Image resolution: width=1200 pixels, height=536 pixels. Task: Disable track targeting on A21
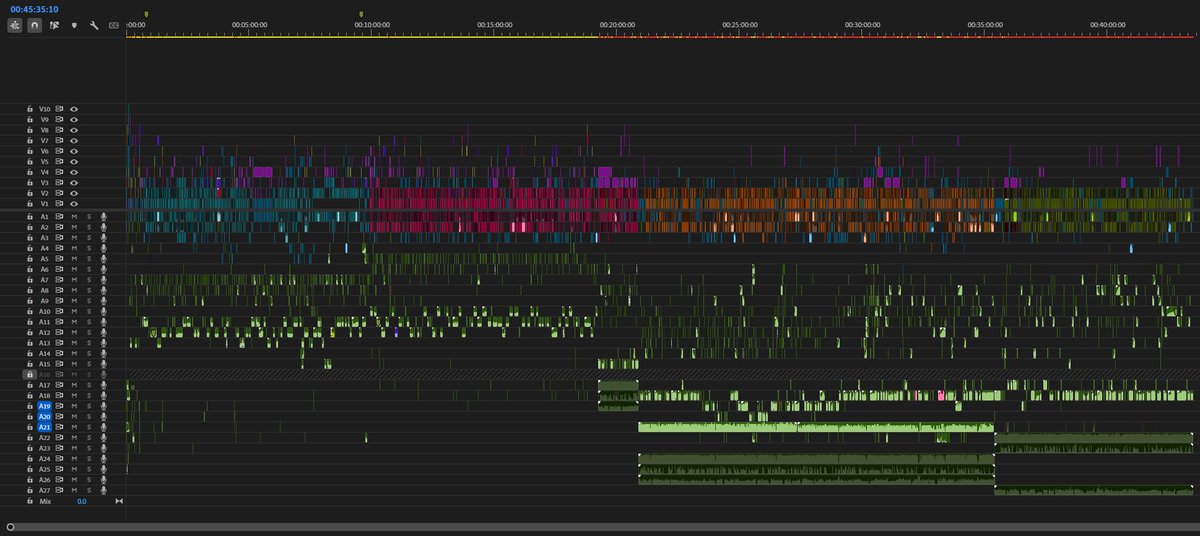click(44, 428)
